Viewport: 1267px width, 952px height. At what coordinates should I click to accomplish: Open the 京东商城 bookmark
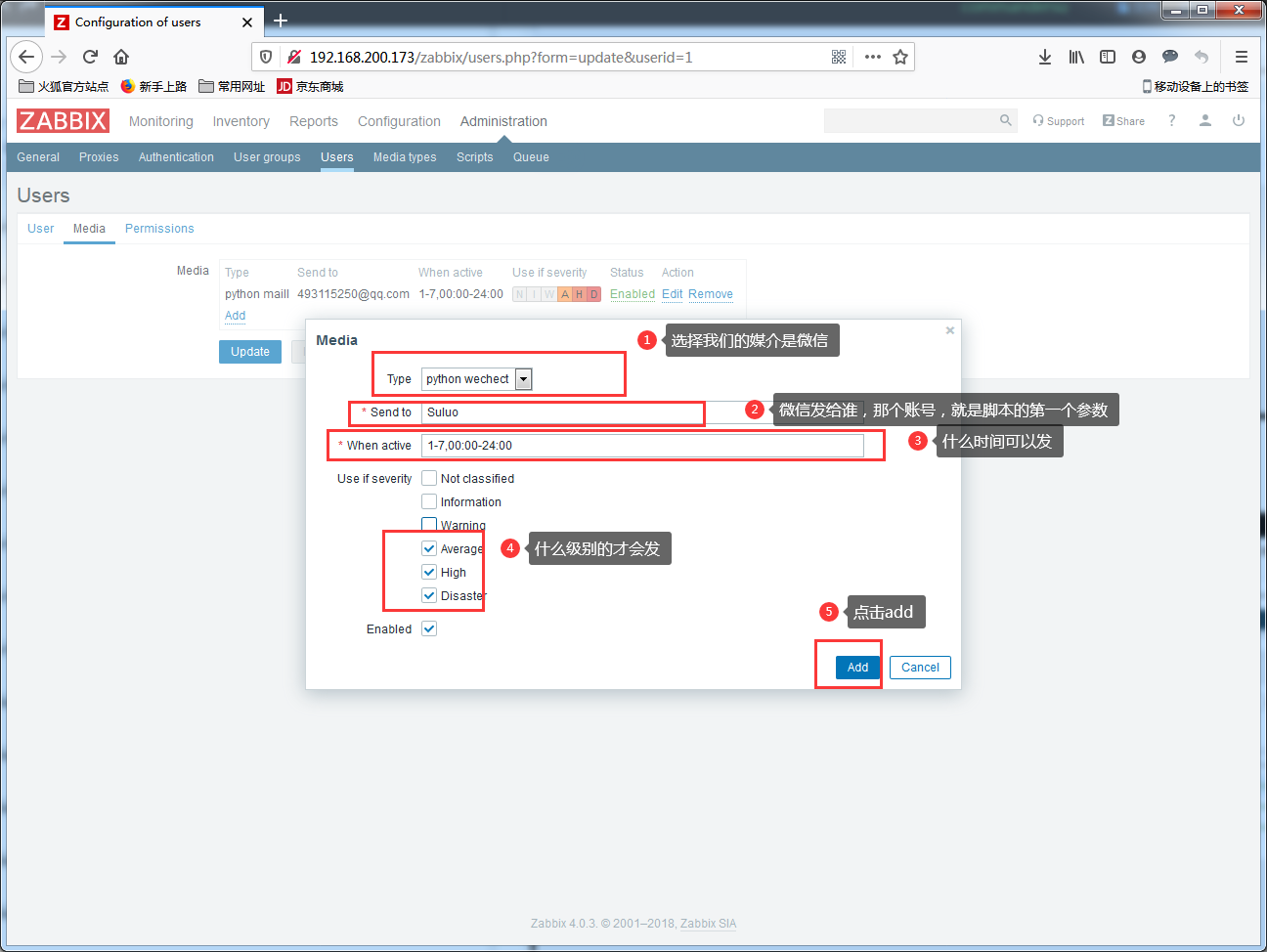[311, 86]
